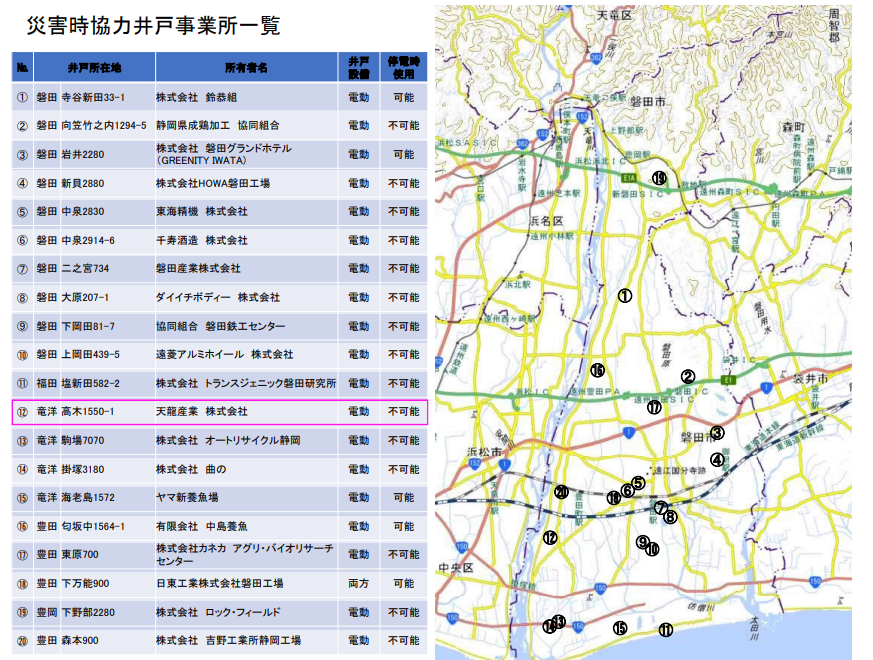Click owner '株式会社 ロック・フィールド'

[218, 613]
